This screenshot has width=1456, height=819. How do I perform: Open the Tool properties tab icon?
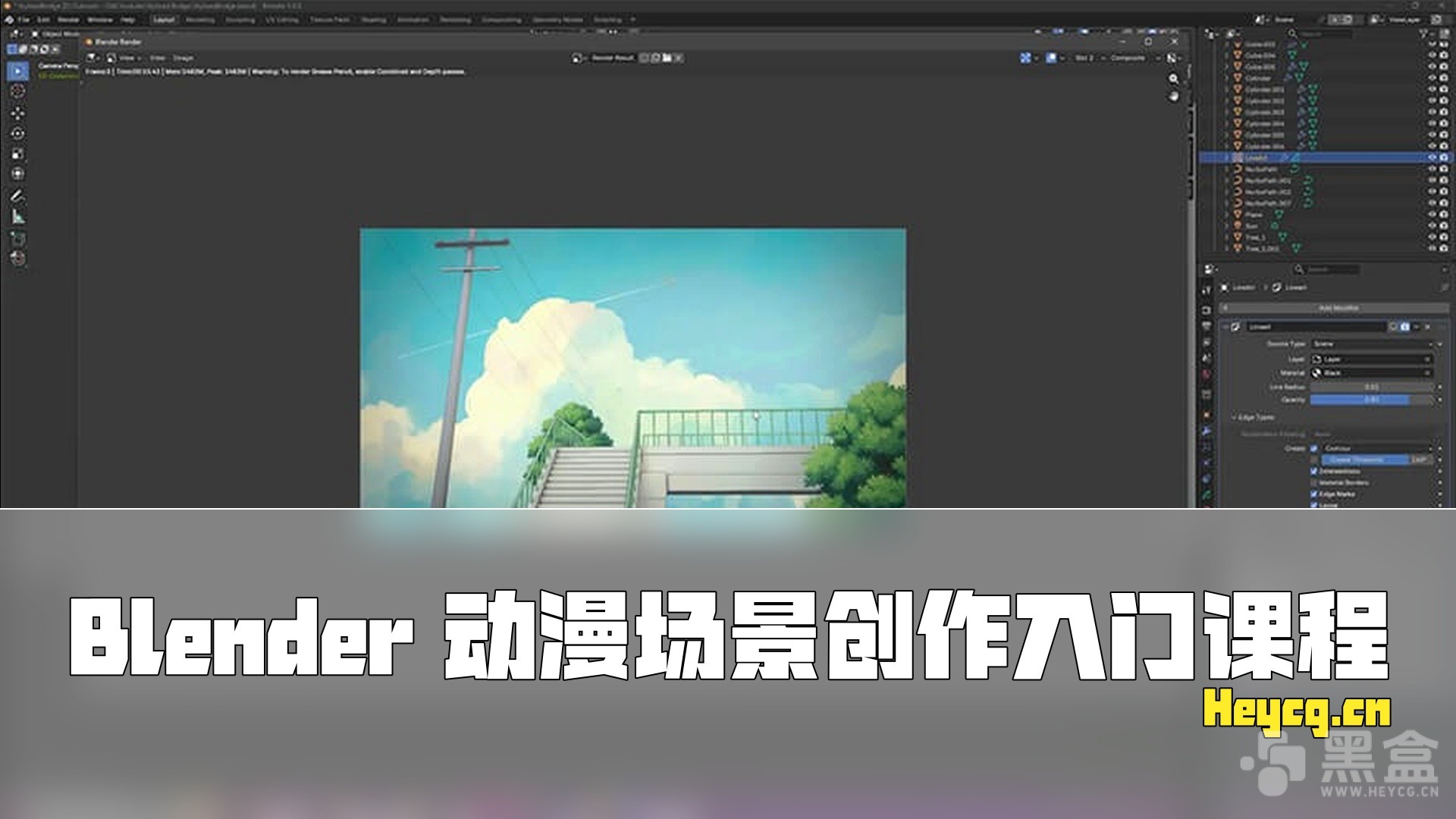pos(1207,290)
